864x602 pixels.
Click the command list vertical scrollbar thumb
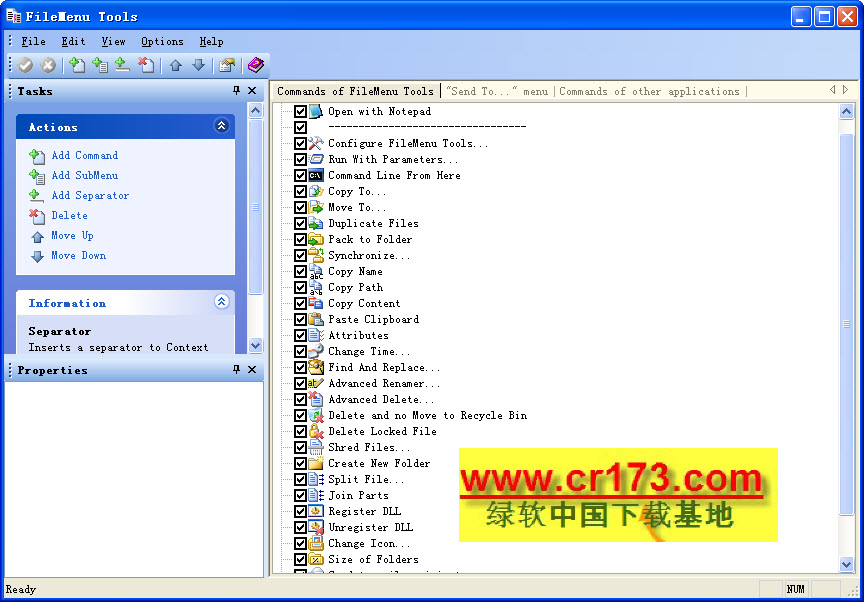point(846,324)
